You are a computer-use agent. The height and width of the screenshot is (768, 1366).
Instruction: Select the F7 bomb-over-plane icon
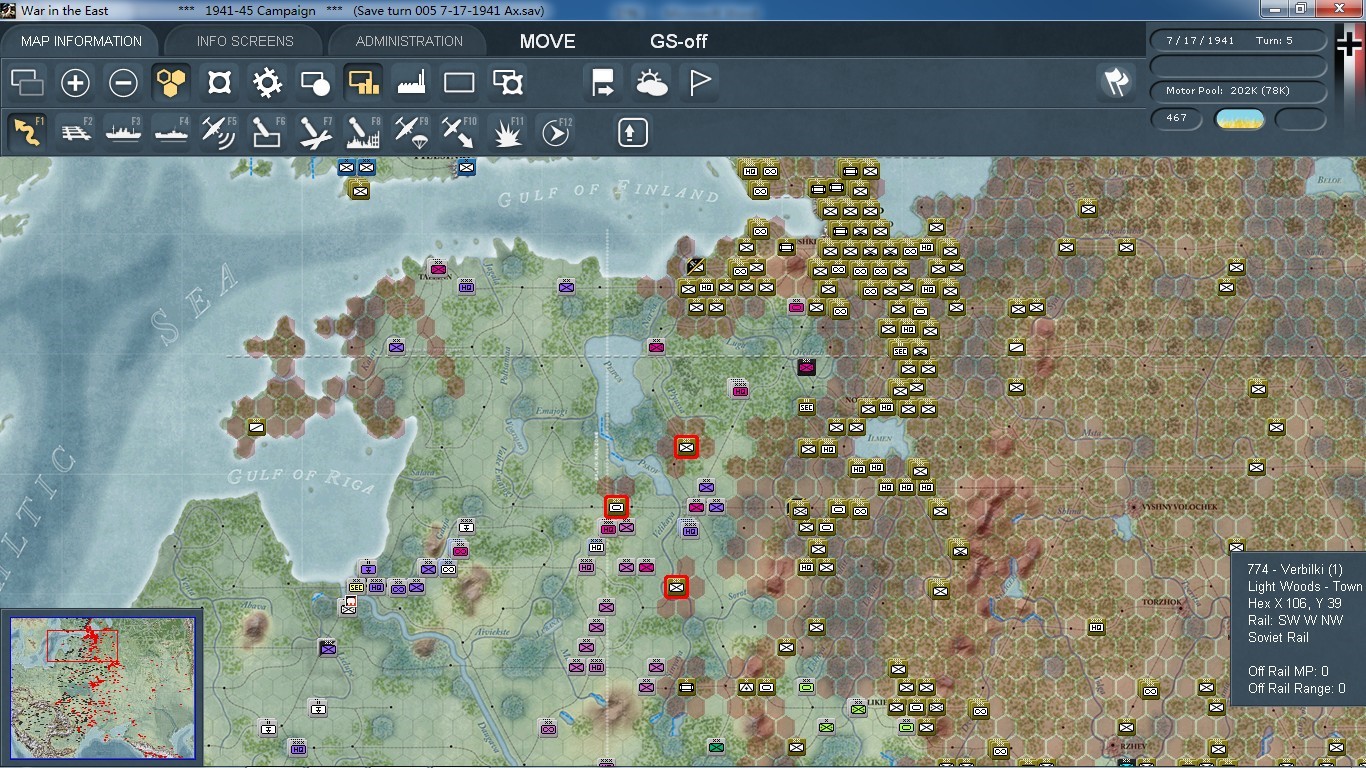(315, 131)
